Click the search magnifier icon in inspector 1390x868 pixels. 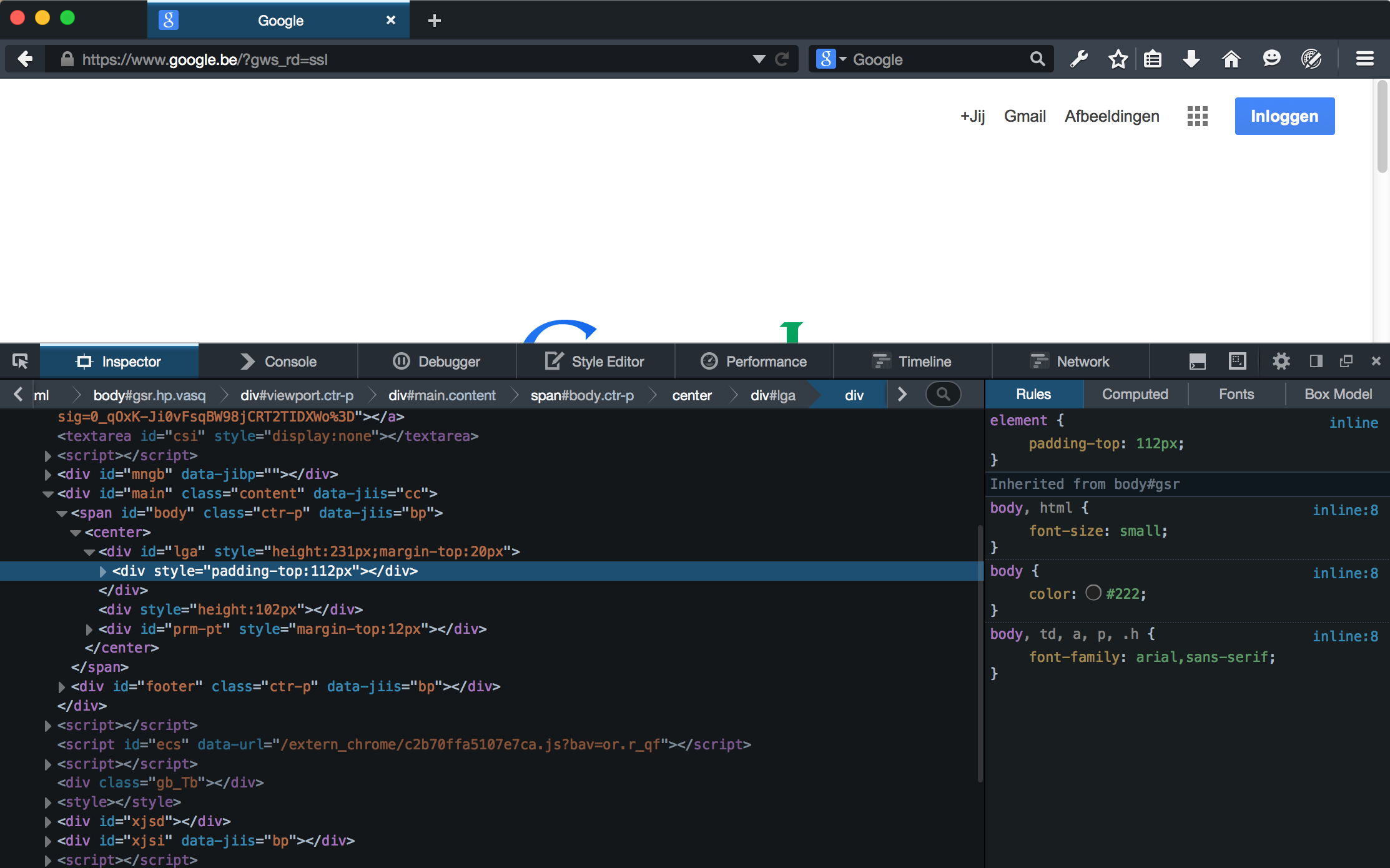(943, 394)
